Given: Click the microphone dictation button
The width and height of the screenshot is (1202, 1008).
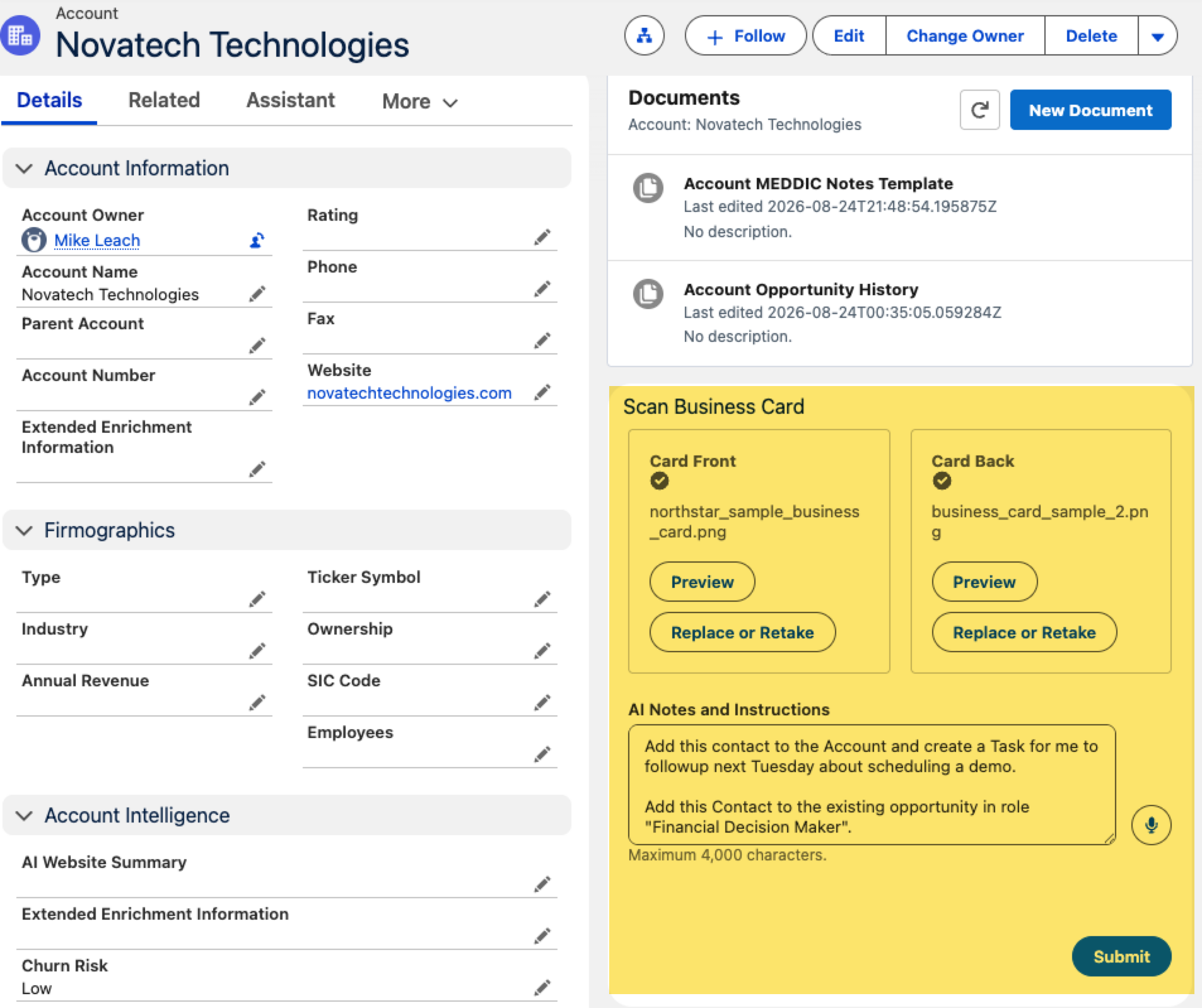Looking at the screenshot, I should pos(1151,824).
